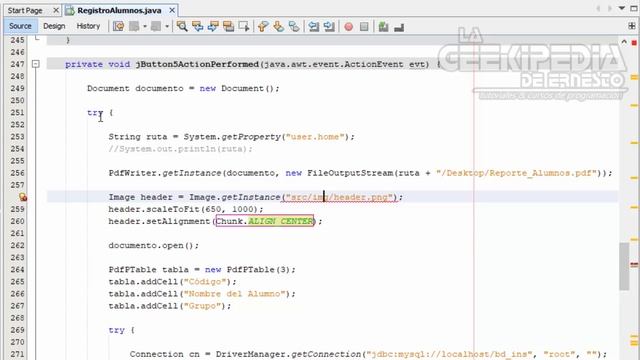Jump to Previous Bookmark icon
640x360 pixels.
point(263,27)
